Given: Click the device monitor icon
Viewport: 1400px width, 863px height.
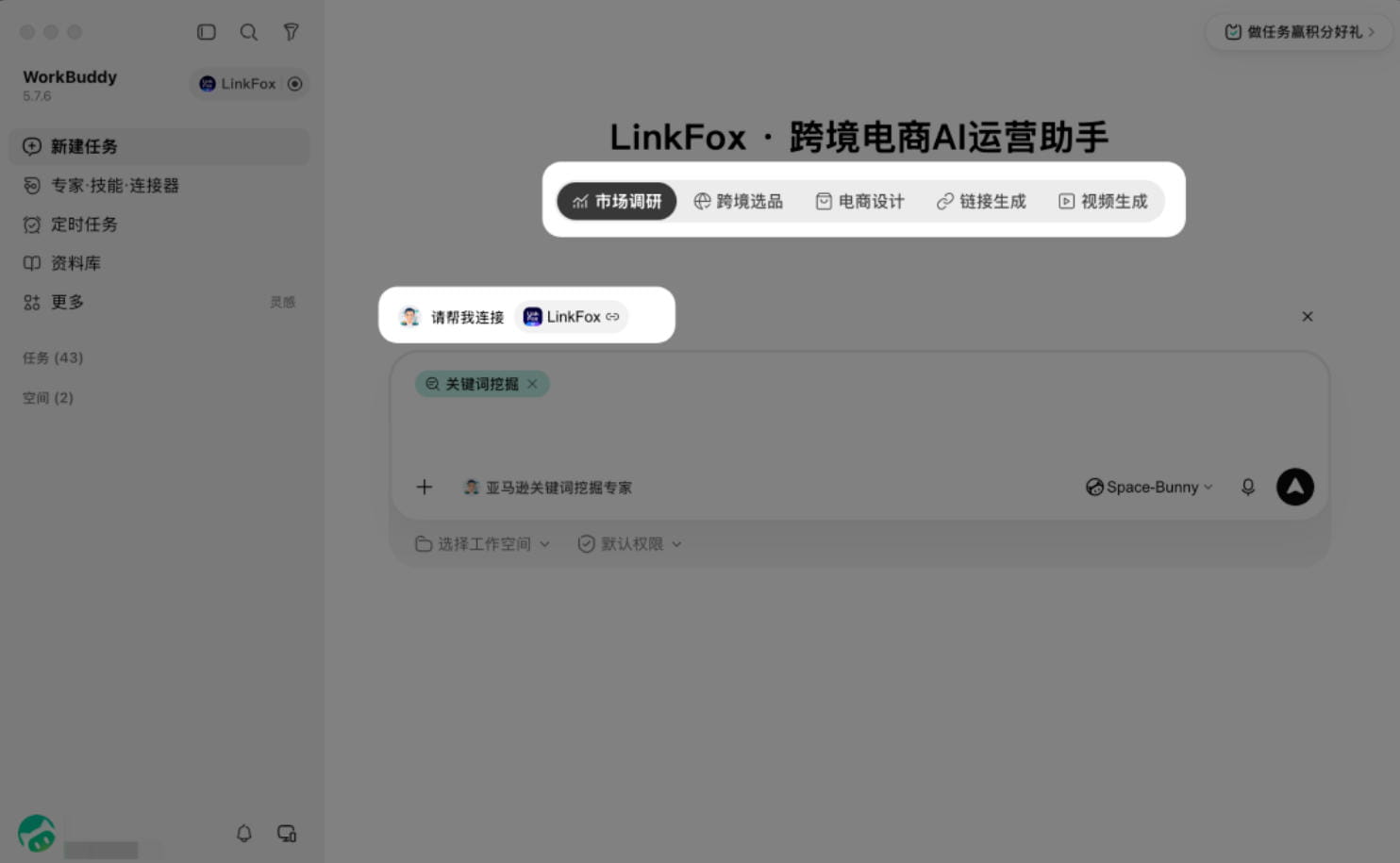Looking at the screenshot, I should tap(287, 834).
